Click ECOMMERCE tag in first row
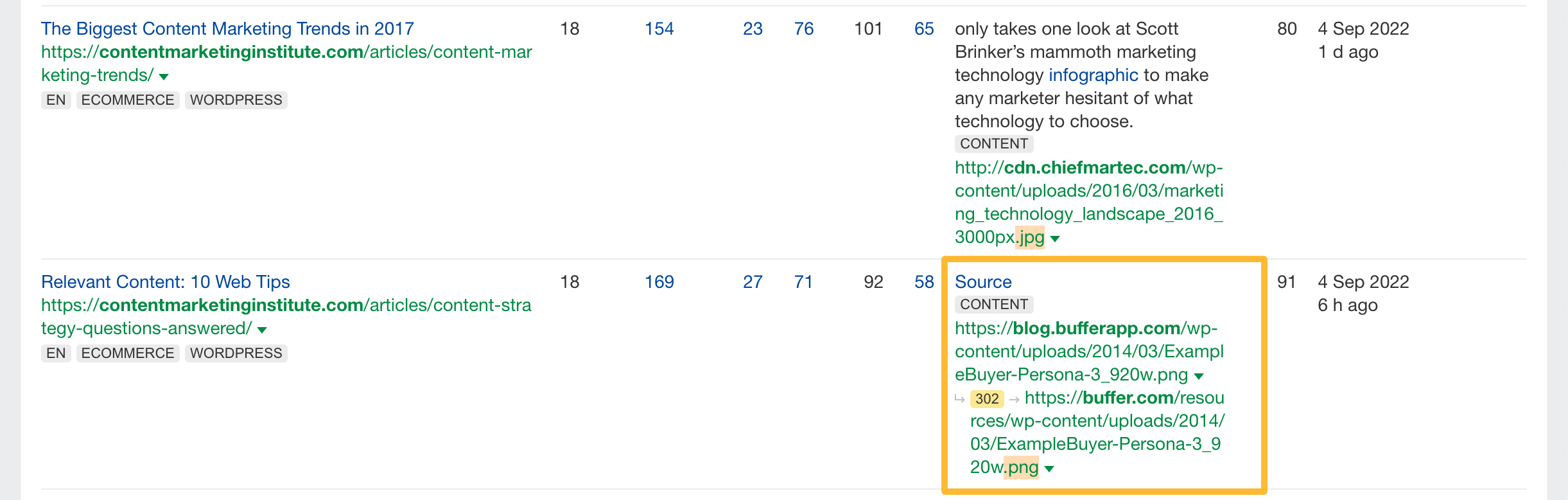1568x500 pixels. 128,100
